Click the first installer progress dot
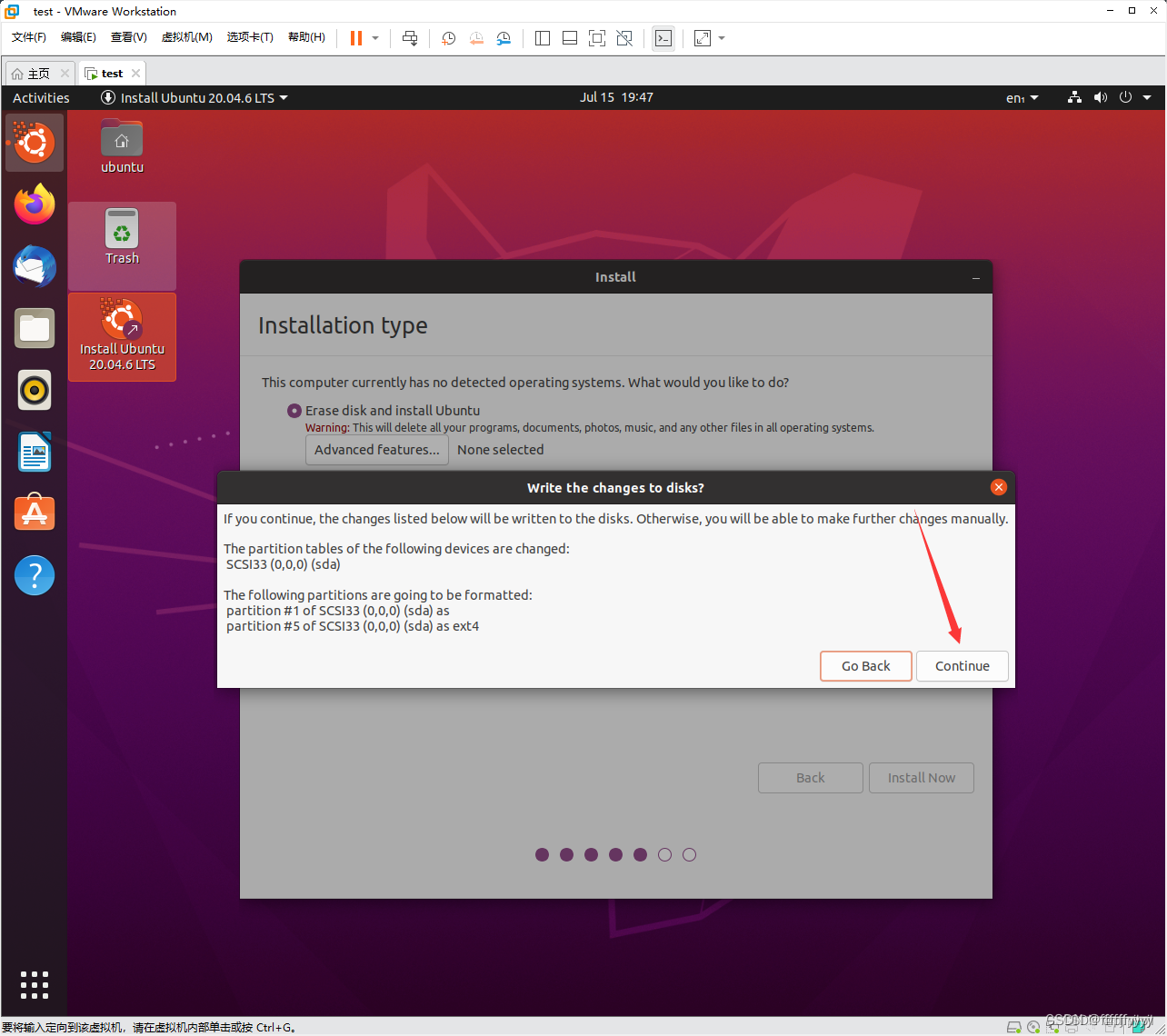The image size is (1167, 1036). pos(543,854)
